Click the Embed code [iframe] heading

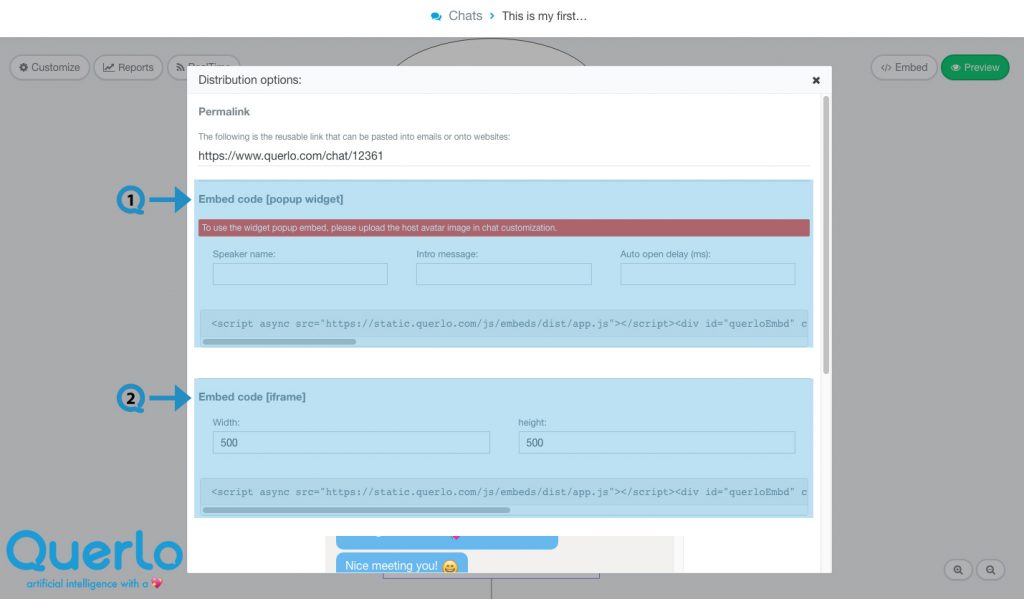click(252, 397)
